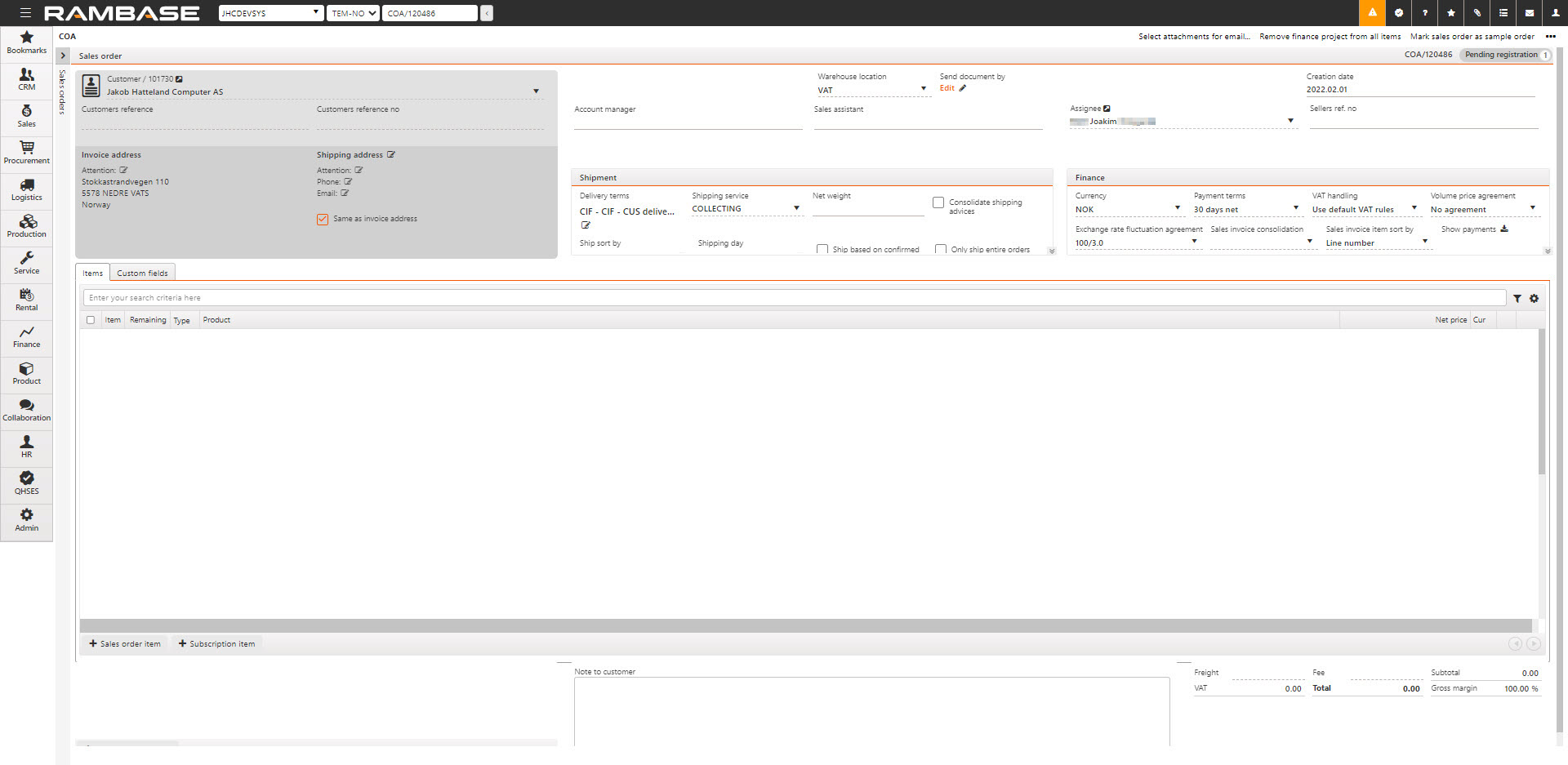Tick Only ship entire orders checkbox
This screenshot has width=1568, height=765.
941,249
